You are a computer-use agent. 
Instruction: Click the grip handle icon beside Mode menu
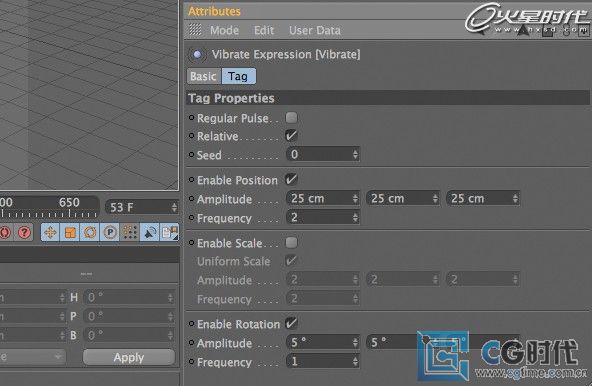[x=195, y=30]
